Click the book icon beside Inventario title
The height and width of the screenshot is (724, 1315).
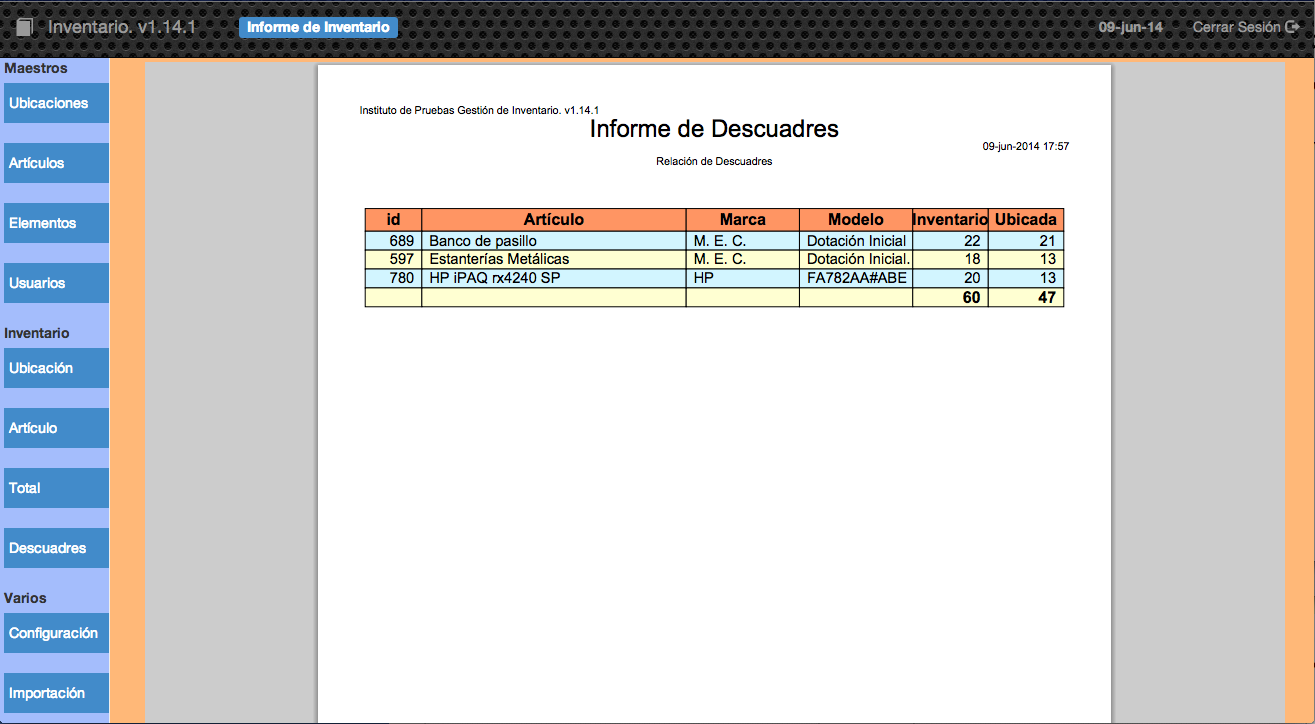click(x=25, y=27)
